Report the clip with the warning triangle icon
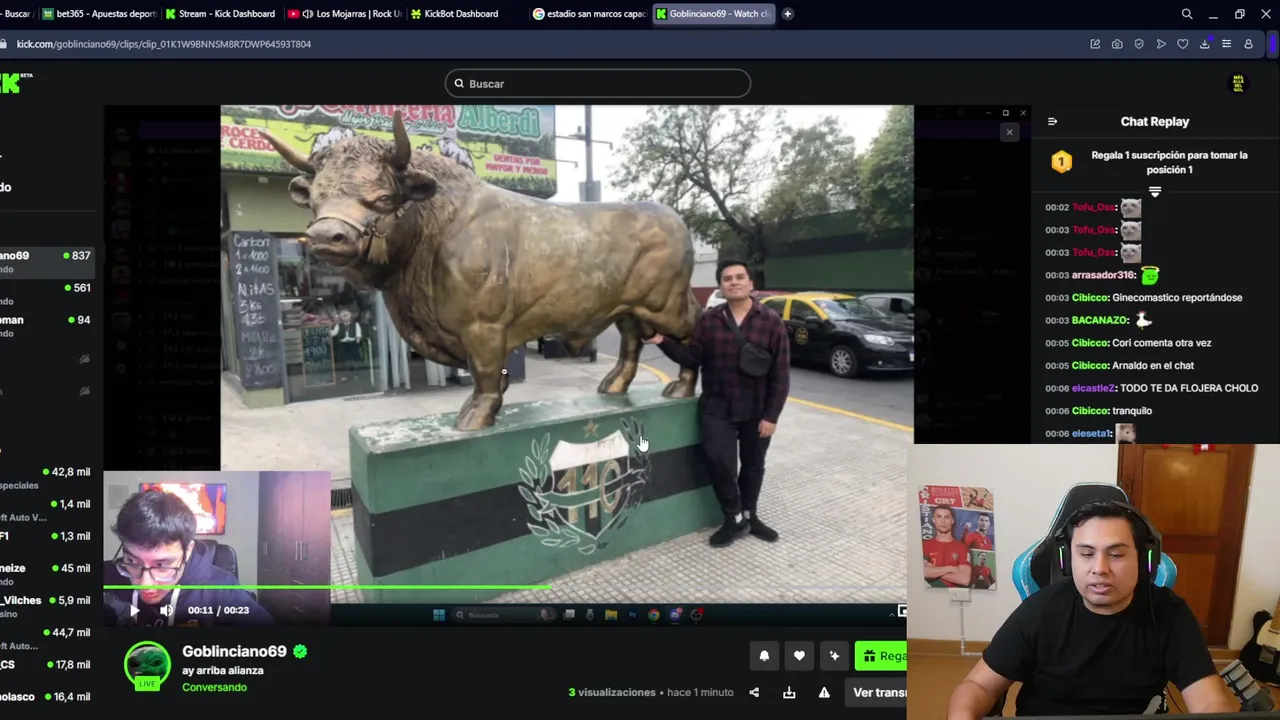 click(x=824, y=692)
